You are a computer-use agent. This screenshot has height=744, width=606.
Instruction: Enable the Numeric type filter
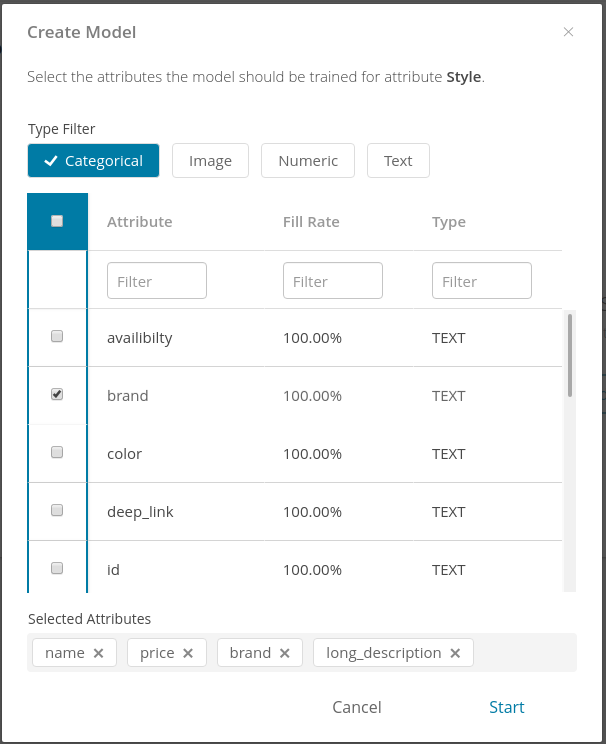point(308,161)
